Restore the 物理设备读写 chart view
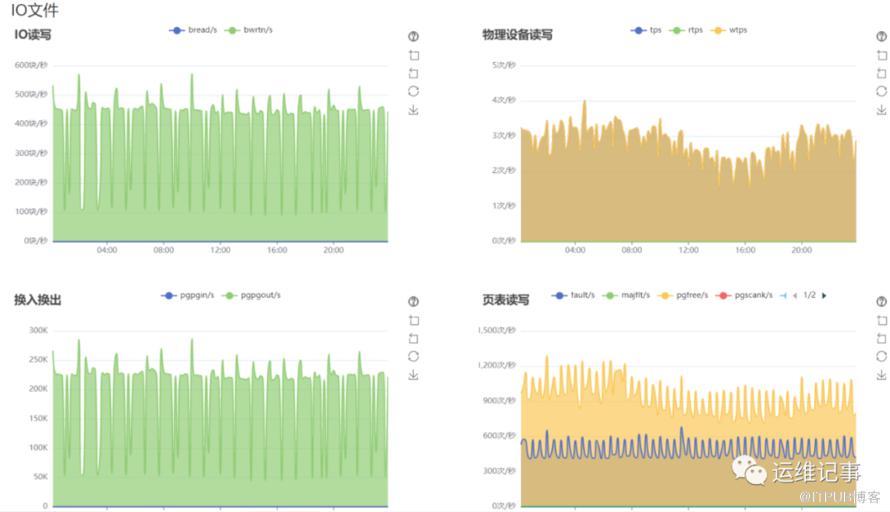This screenshot has height=512, width=890. (881, 91)
